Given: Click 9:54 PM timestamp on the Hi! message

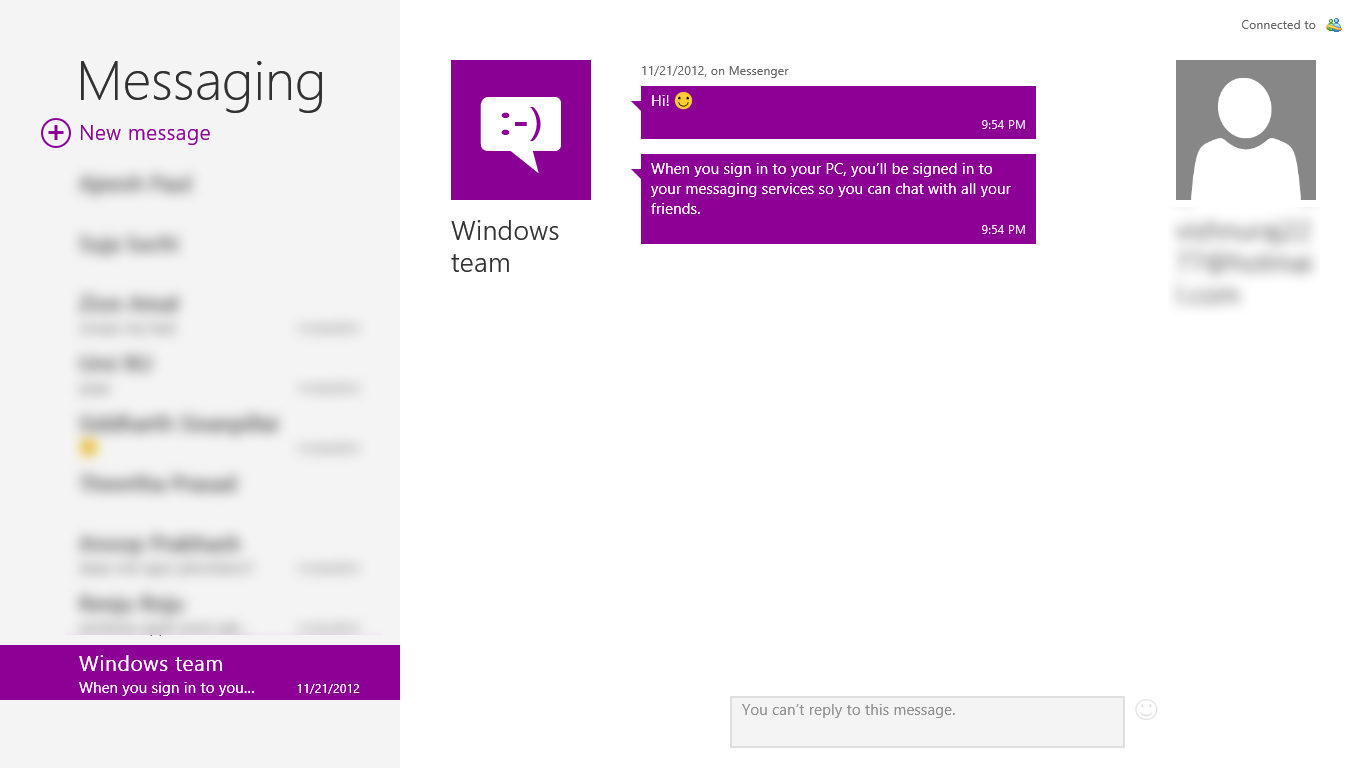Looking at the screenshot, I should tap(1003, 125).
